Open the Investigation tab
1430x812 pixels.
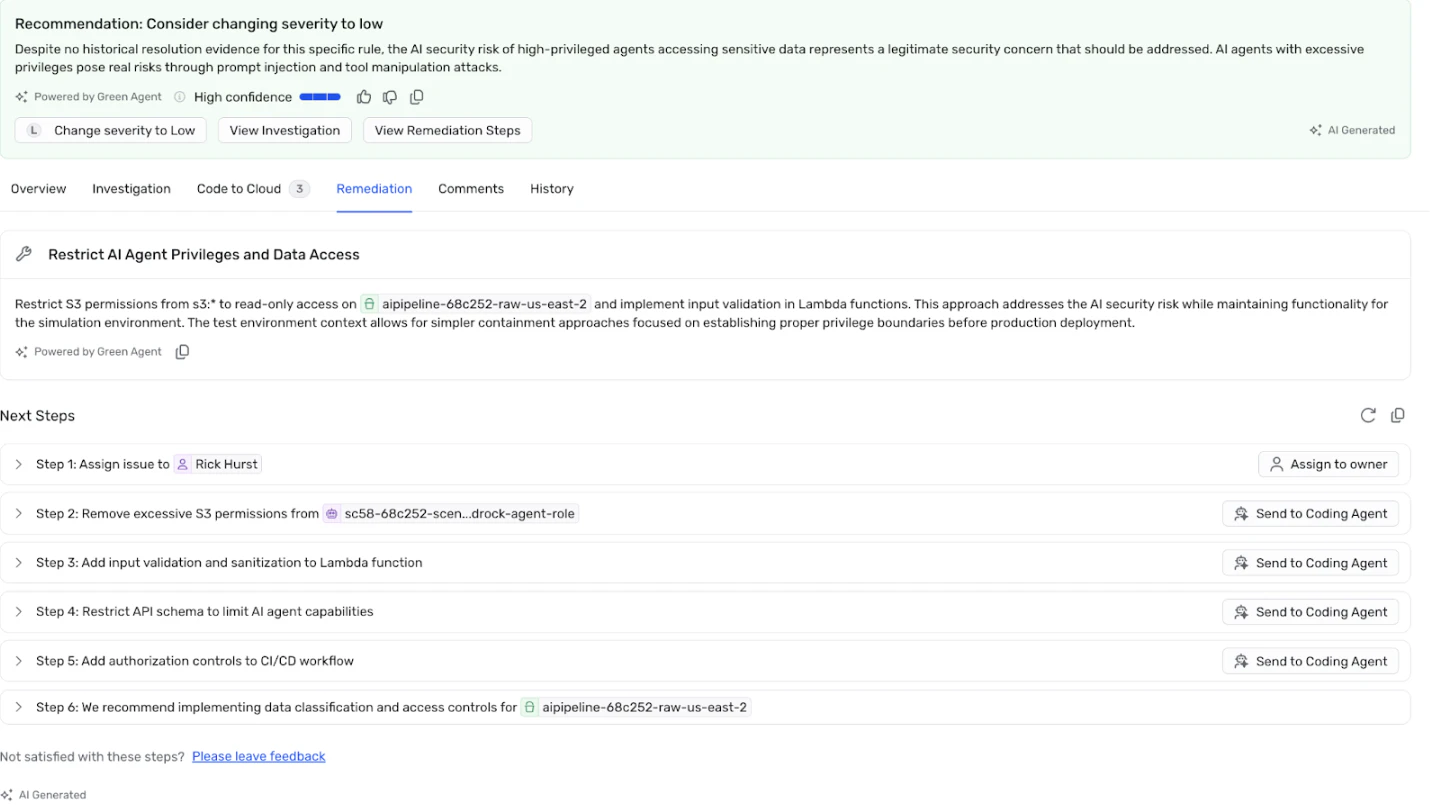(x=131, y=189)
